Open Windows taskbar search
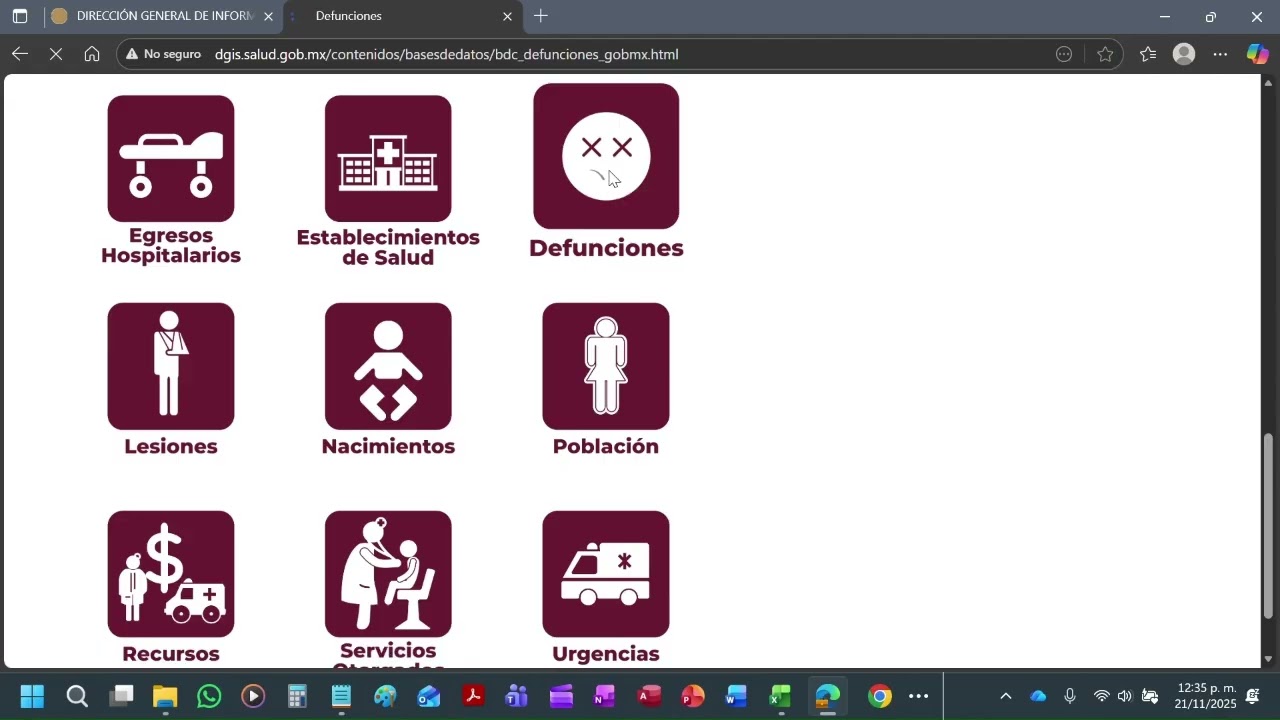This screenshot has height=720, width=1280. click(x=77, y=696)
